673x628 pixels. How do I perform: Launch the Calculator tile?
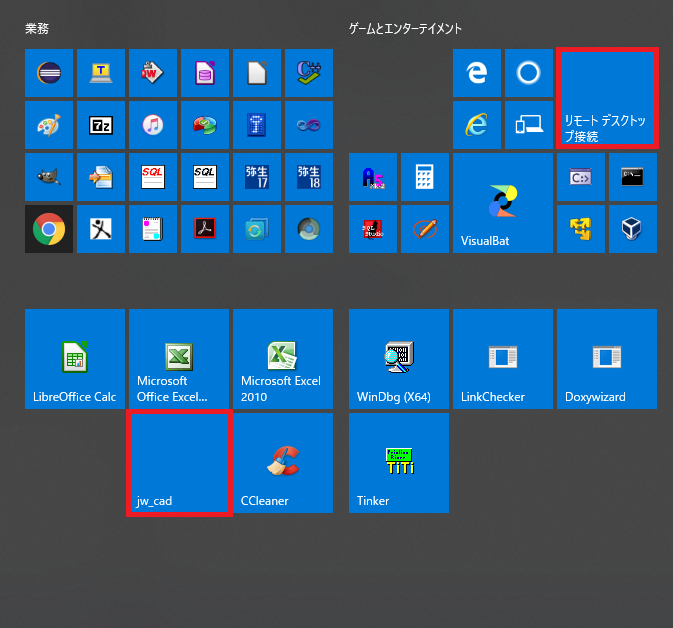425,177
